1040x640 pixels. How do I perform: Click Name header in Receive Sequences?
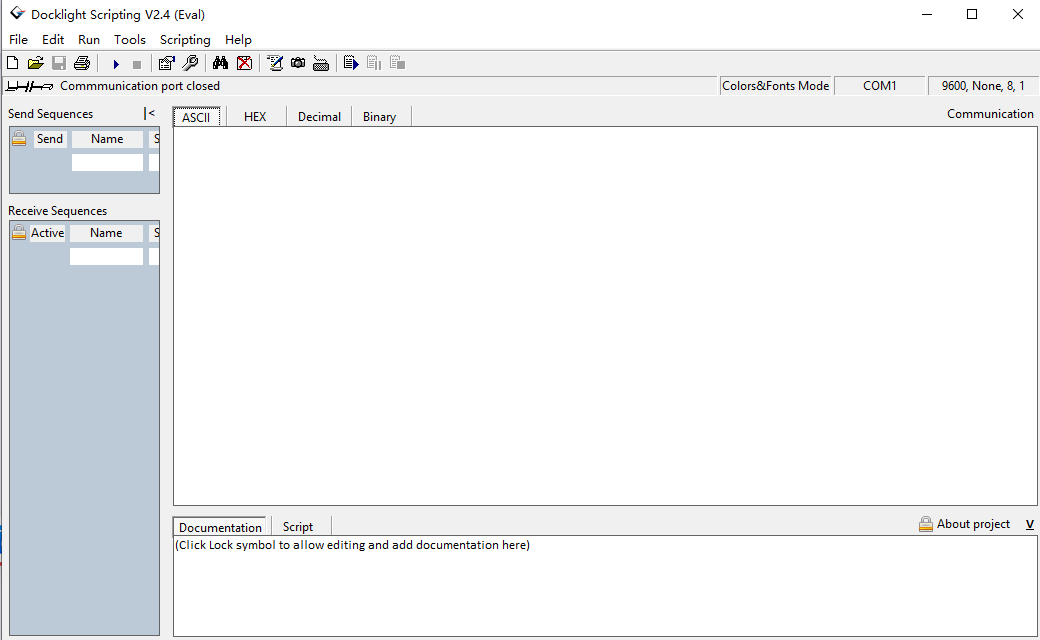coord(106,233)
